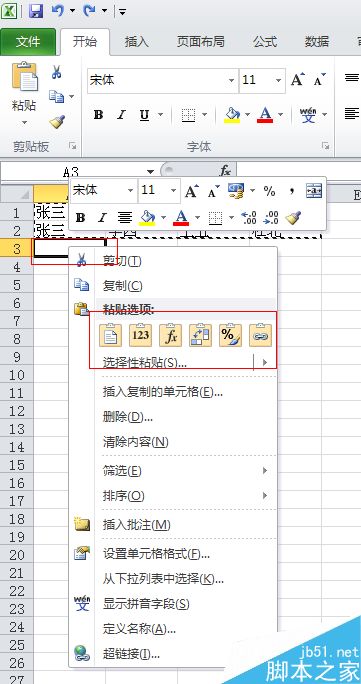This screenshot has height=684, width=361.
Task: Open ribbon font size dropdown 11
Action: pyautogui.click(x=278, y=80)
